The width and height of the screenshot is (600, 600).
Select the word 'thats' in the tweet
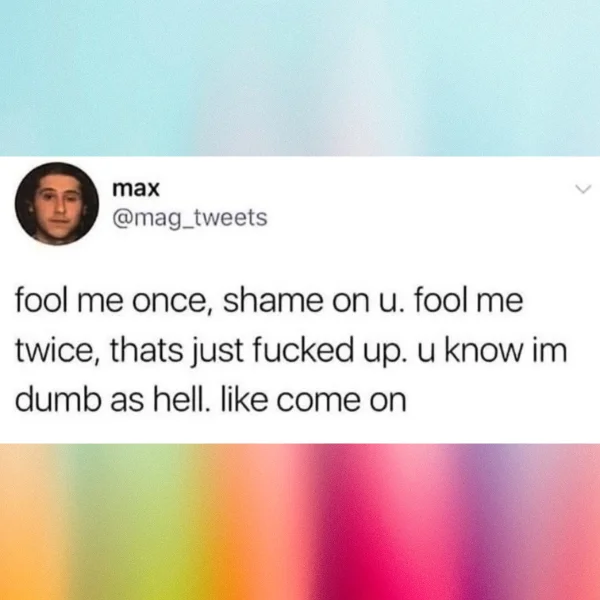[147, 351]
